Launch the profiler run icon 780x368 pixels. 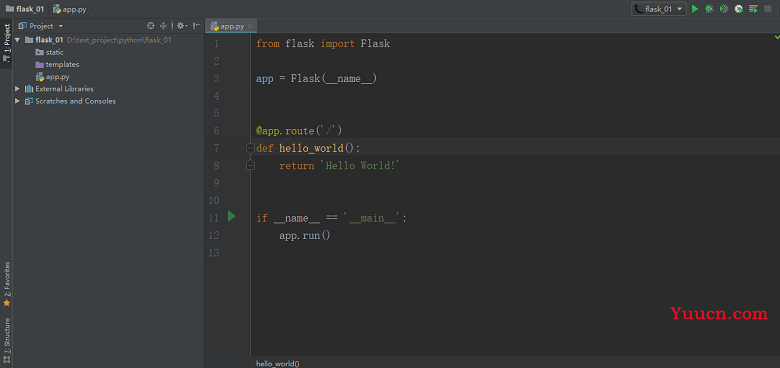[739, 9]
